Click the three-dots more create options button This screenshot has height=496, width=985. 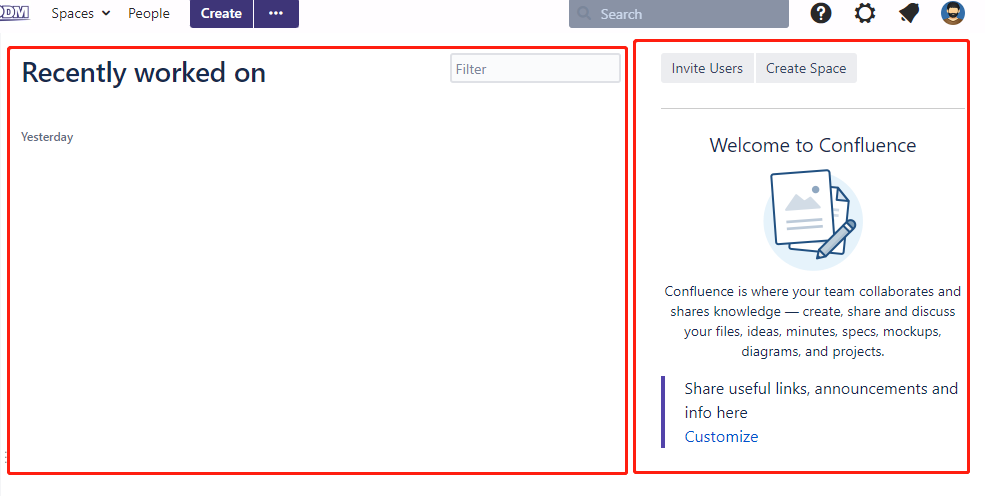pyautogui.click(x=276, y=14)
